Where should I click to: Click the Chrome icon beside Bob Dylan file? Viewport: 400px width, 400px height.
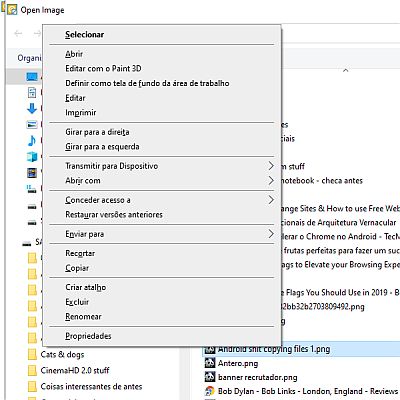[210, 391]
